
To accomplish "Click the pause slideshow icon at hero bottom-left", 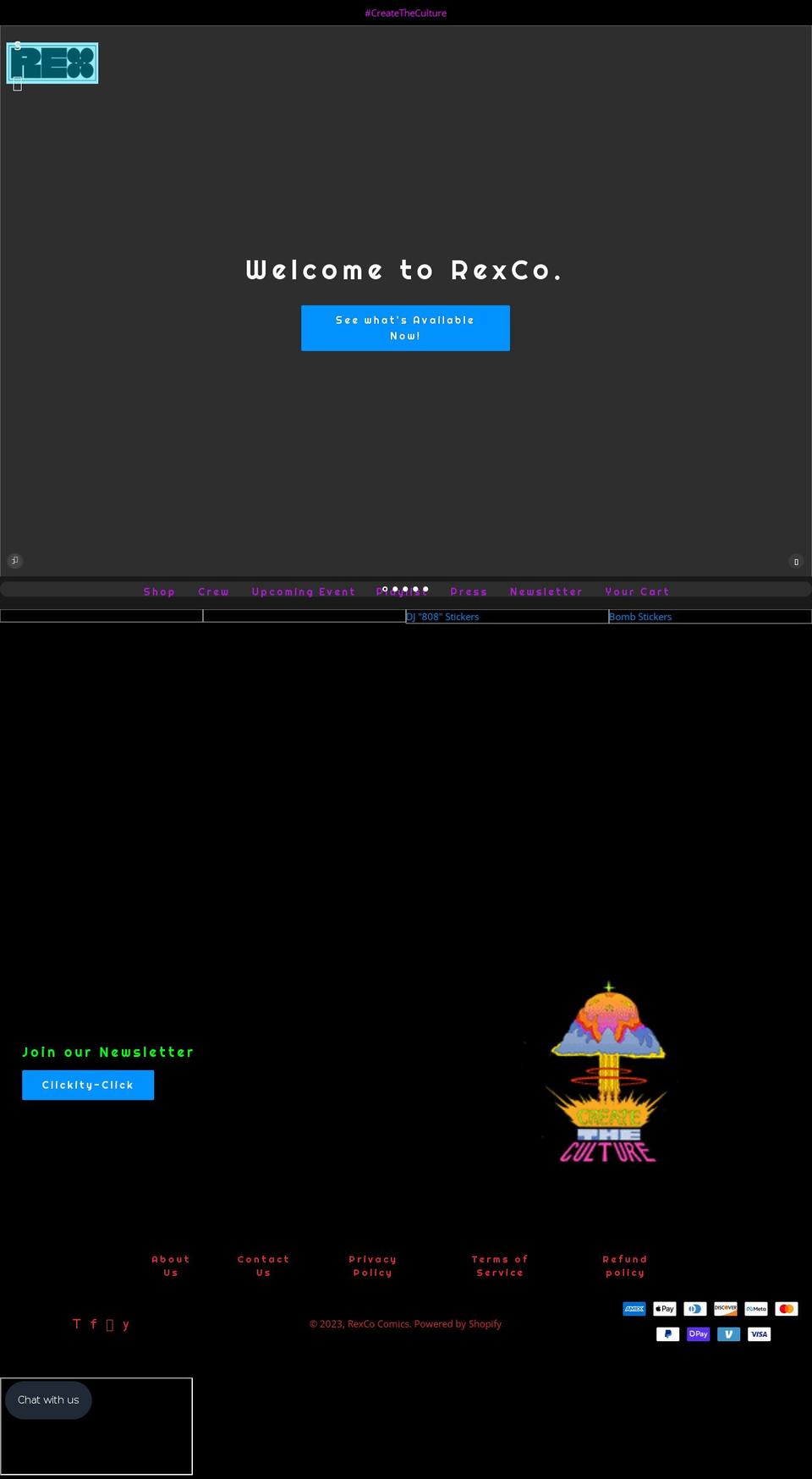I will click(14, 560).
